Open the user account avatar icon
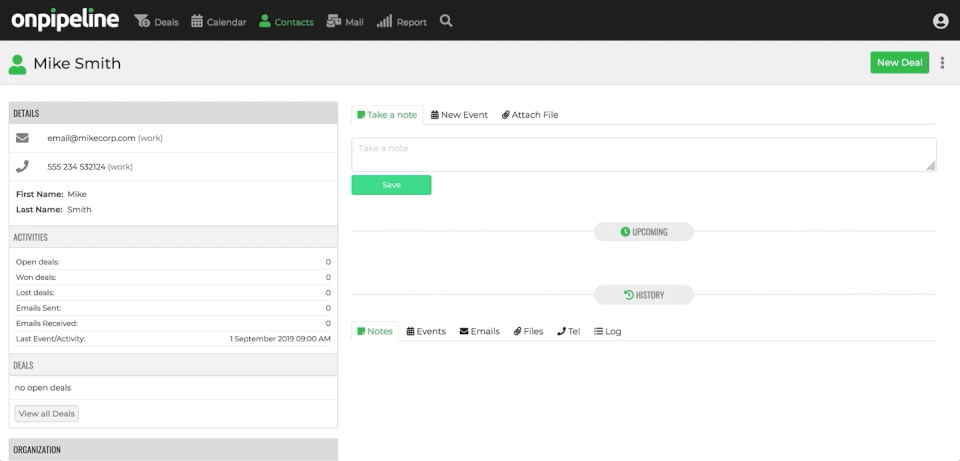This screenshot has height=461, width=960. (x=940, y=21)
